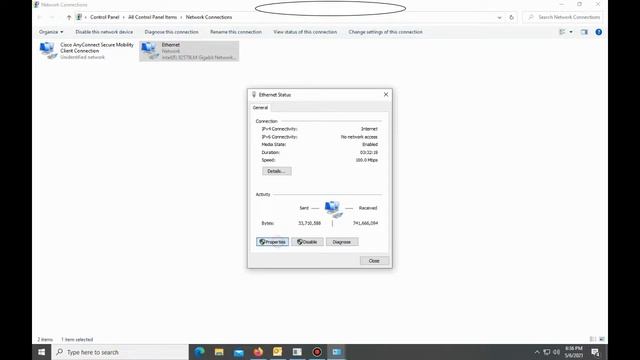Click View status of this connection

pyautogui.click(x=305, y=32)
